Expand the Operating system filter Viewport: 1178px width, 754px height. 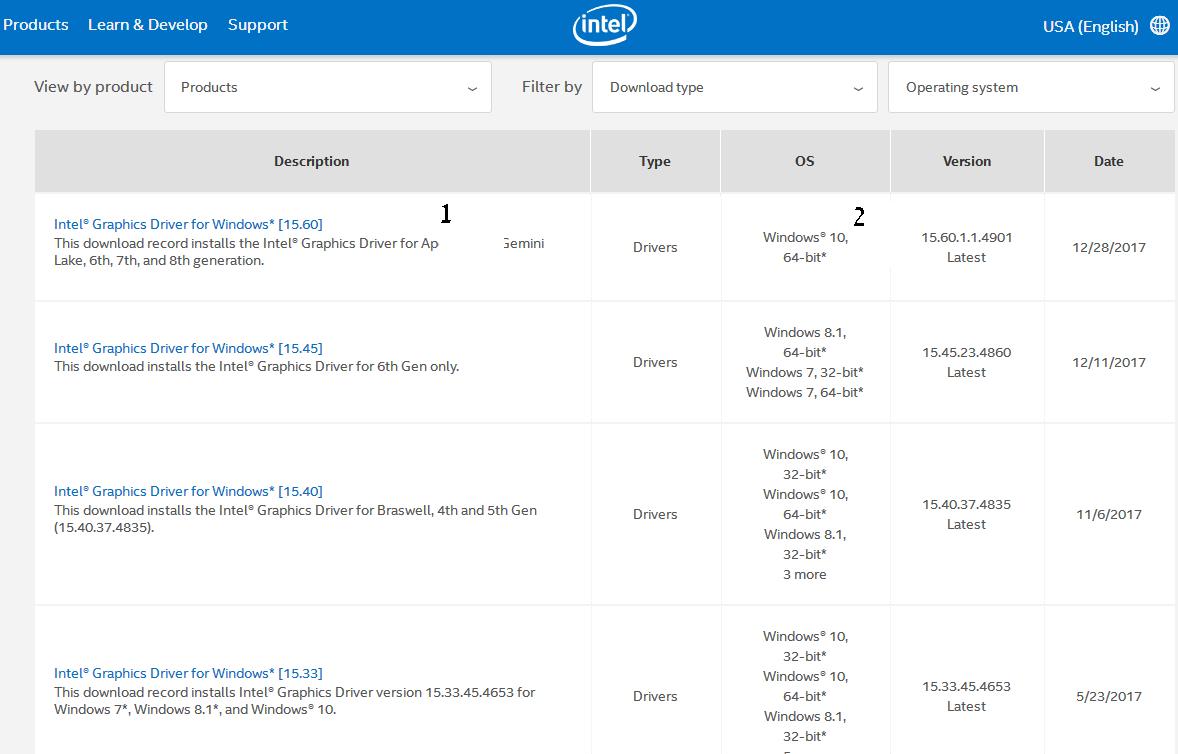[x=1031, y=87]
